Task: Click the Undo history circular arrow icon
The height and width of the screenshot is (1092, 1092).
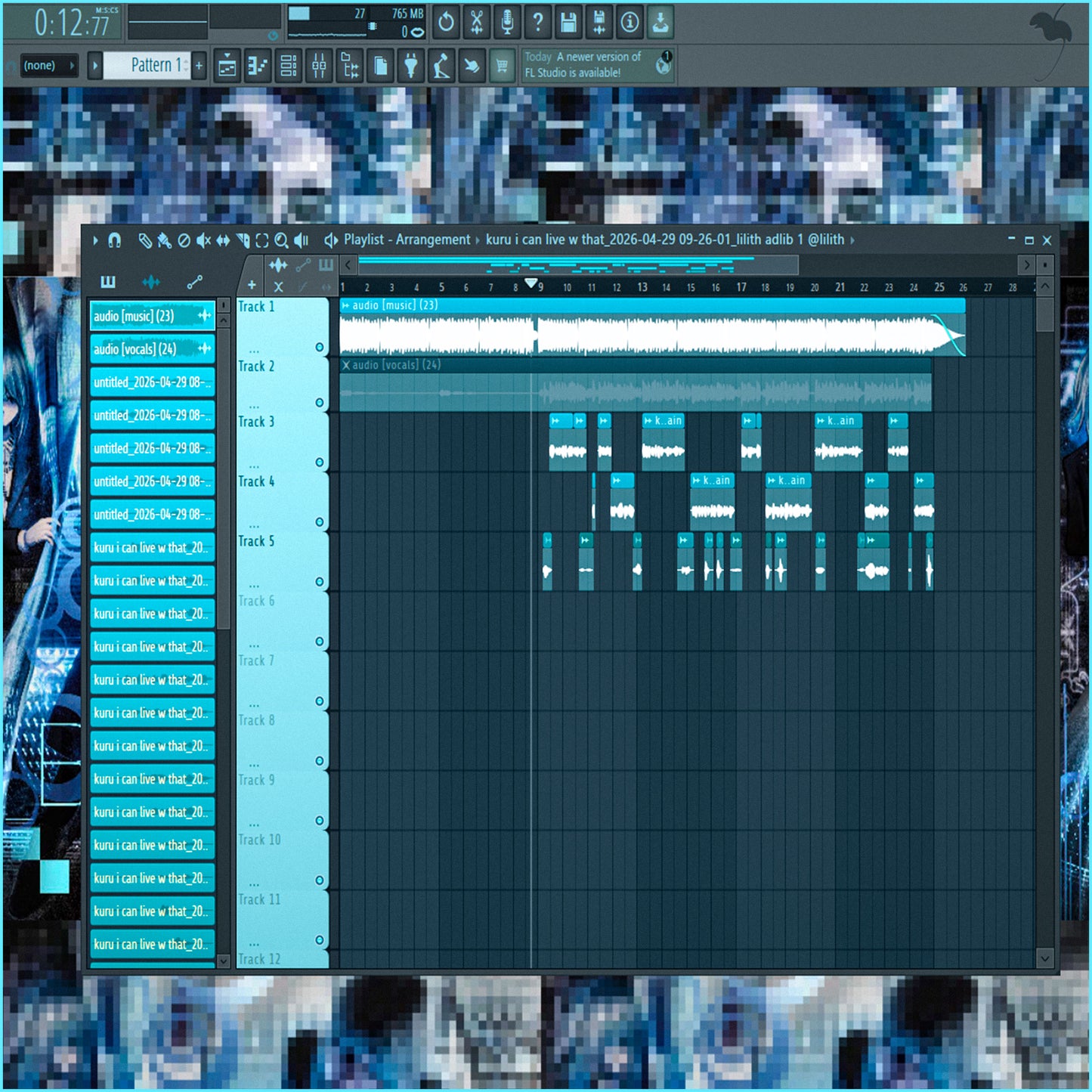Action: (x=447, y=23)
